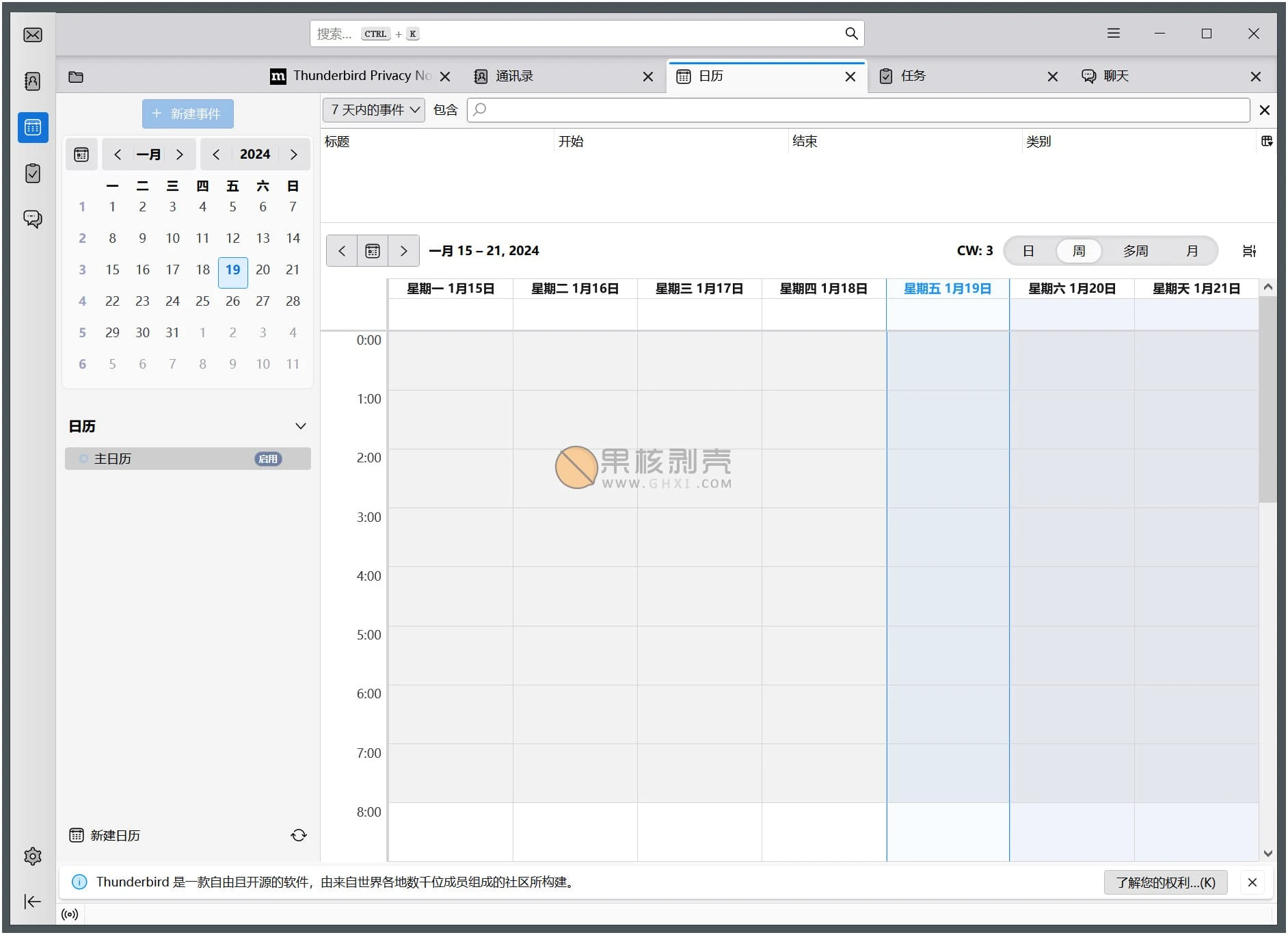This screenshot has height=935, width=1288.
Task: Open the Tasks view from the sidebar
Action: coord(33,173)
